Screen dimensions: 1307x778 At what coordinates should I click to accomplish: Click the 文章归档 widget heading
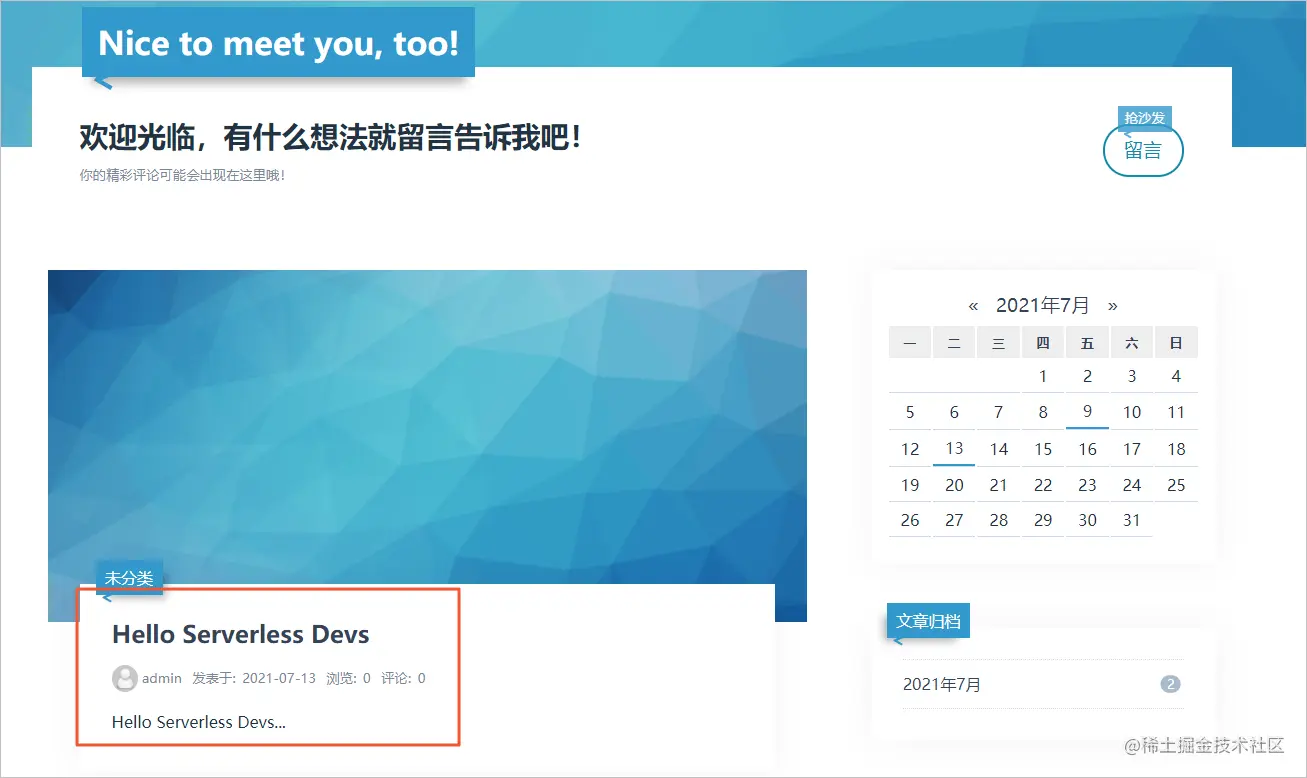pos(928,621)
